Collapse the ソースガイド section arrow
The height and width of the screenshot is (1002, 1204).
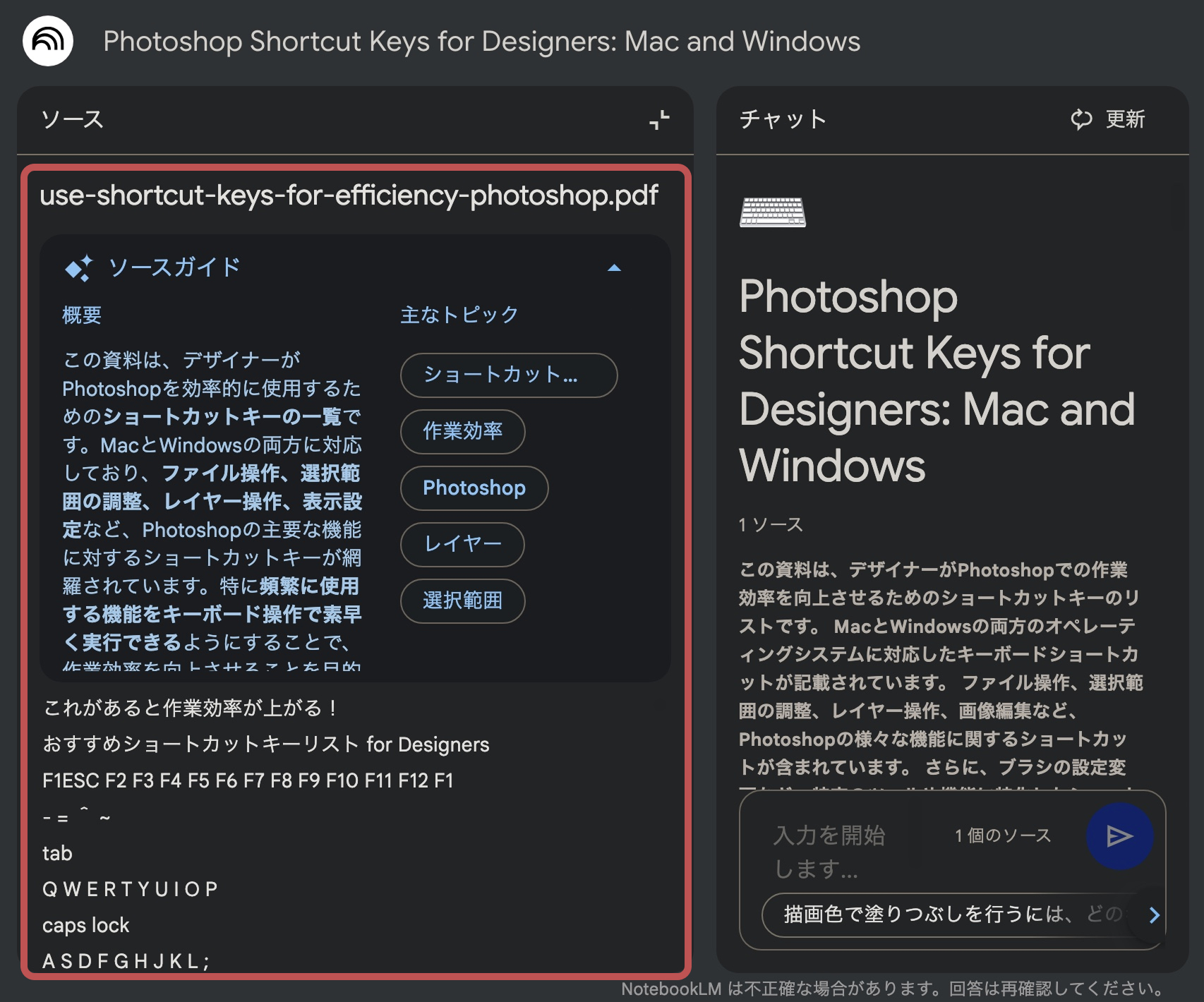click(x=614, y=268)
